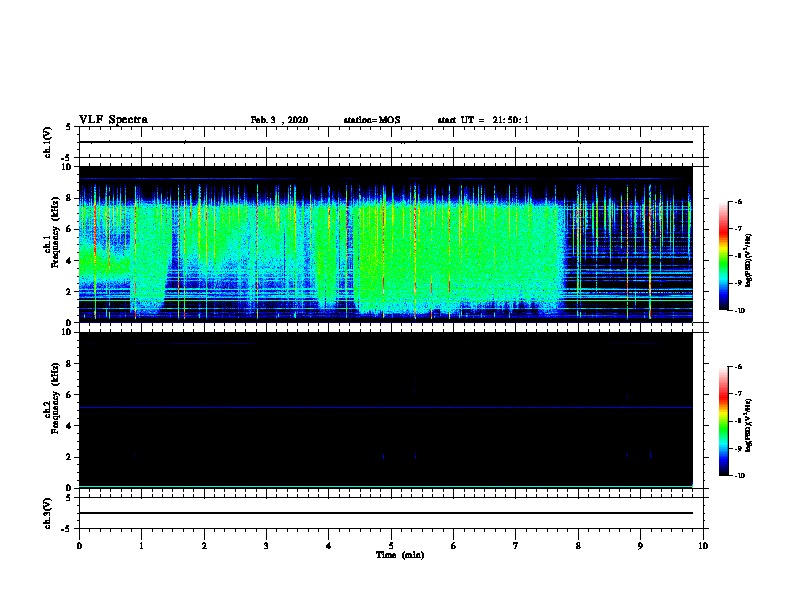Select the ch.2 colorbar log(PSD) label
The width and height of the screenshot is (792, 612).
pos(748,425)
